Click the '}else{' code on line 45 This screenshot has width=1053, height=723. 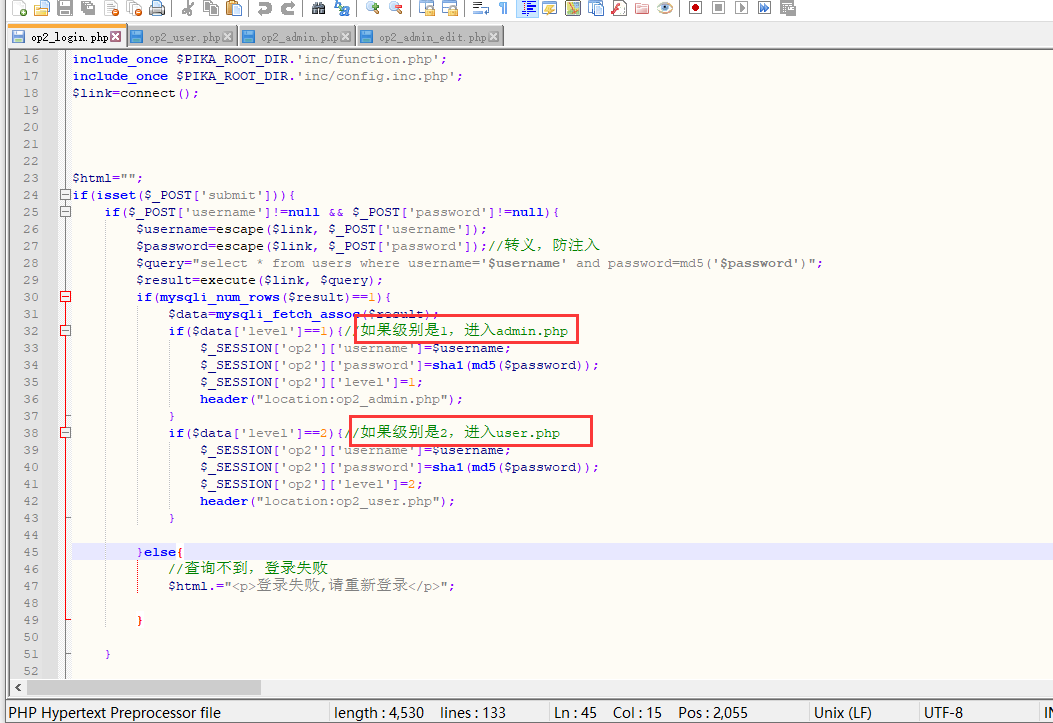(160, 552)
